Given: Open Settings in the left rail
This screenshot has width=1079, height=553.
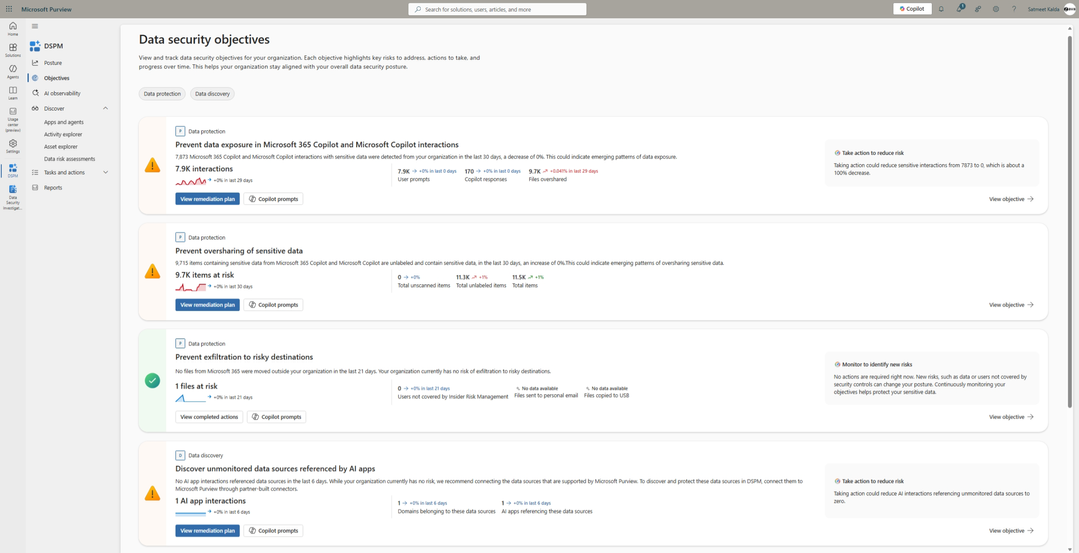Looking at the screenshot, I should point(12,146).
